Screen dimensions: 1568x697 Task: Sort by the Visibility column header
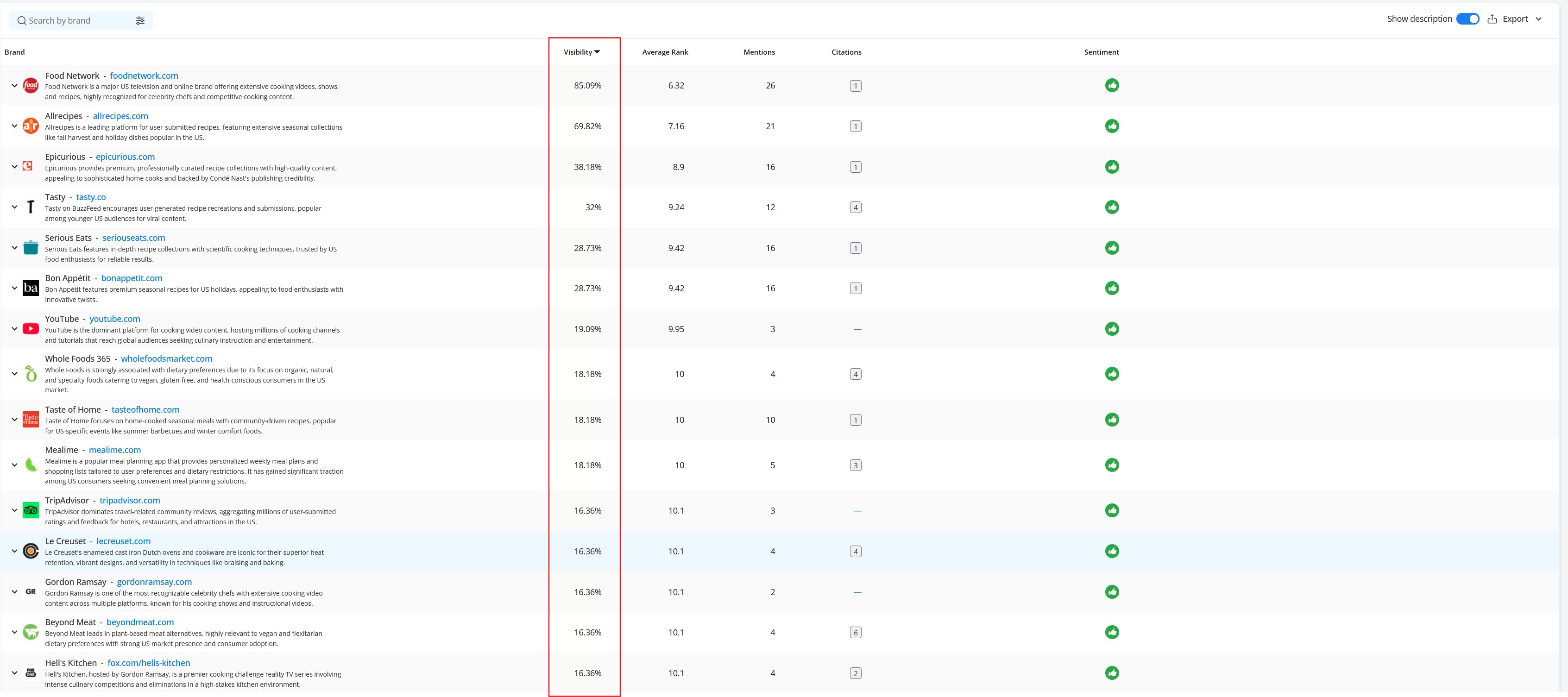581,52
